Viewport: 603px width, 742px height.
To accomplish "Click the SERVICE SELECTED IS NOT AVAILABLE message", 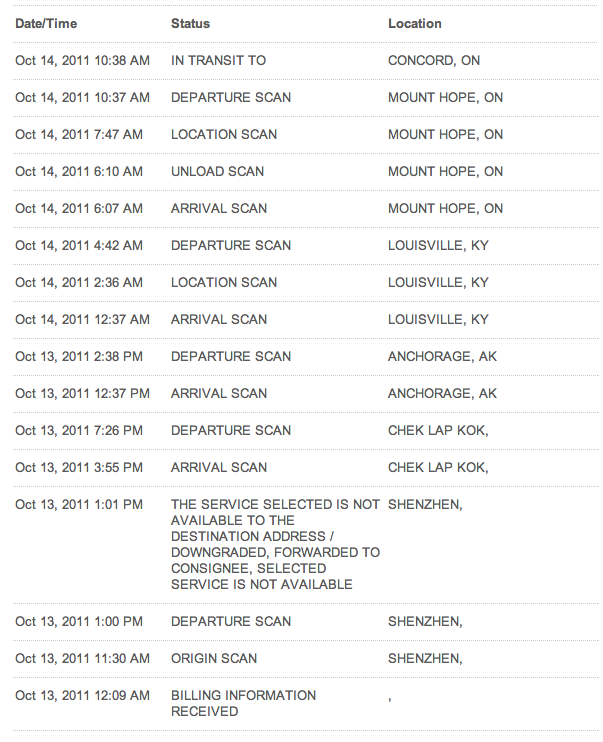I will pos(275,544).
